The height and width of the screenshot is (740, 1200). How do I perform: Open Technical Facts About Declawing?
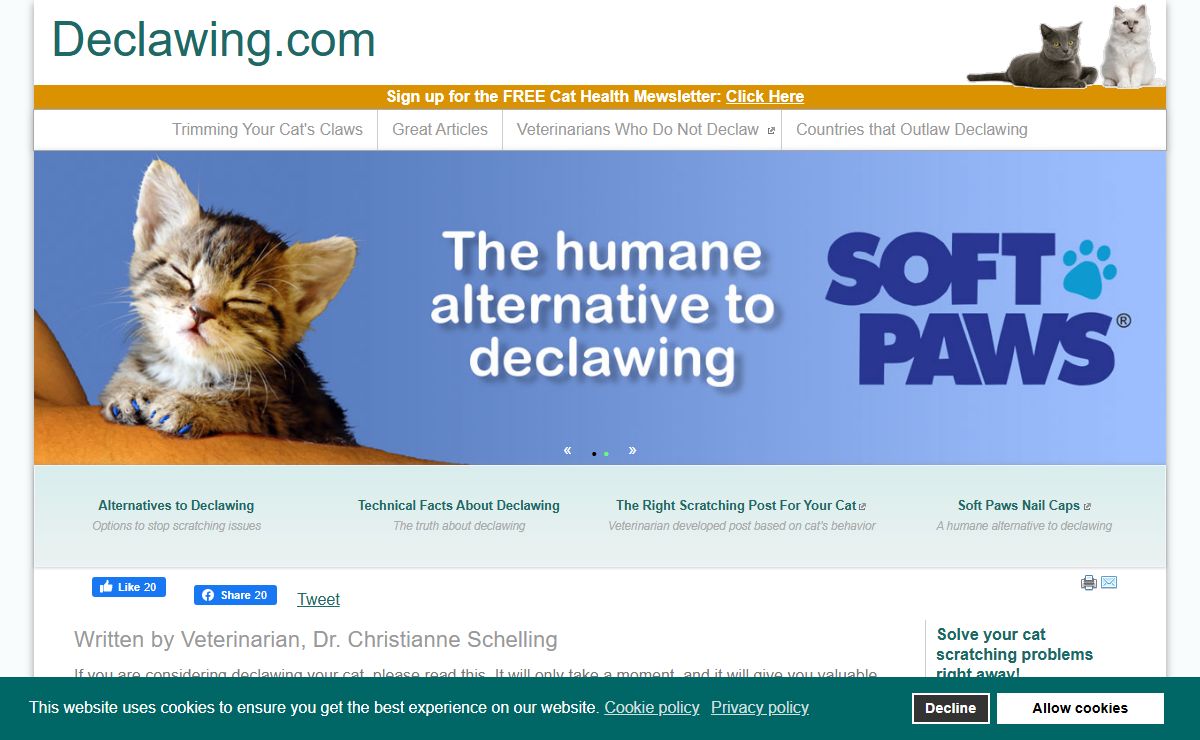point(459,506)
